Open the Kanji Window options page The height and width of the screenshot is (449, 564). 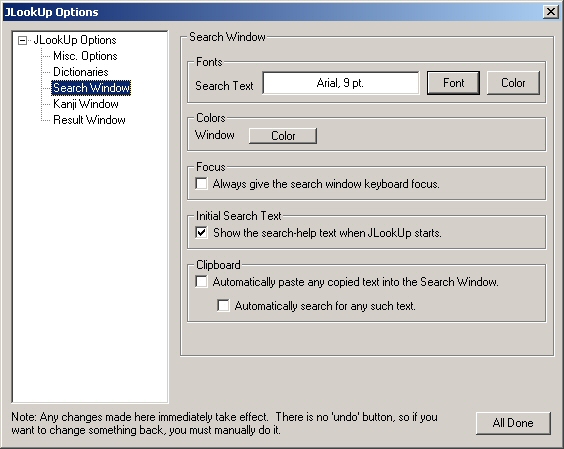[86, 104]
